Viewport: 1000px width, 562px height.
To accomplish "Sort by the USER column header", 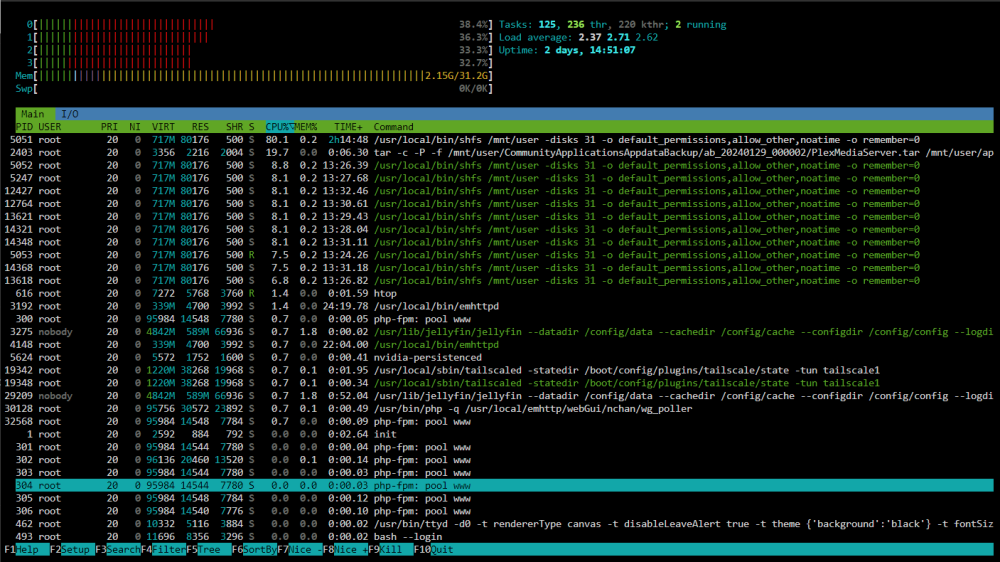I will pos(50,126).
